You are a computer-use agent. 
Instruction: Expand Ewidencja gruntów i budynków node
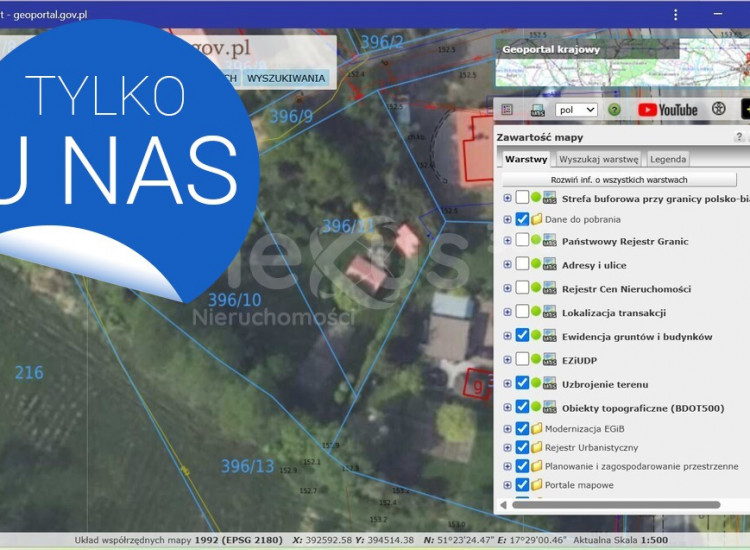[507, 336]
